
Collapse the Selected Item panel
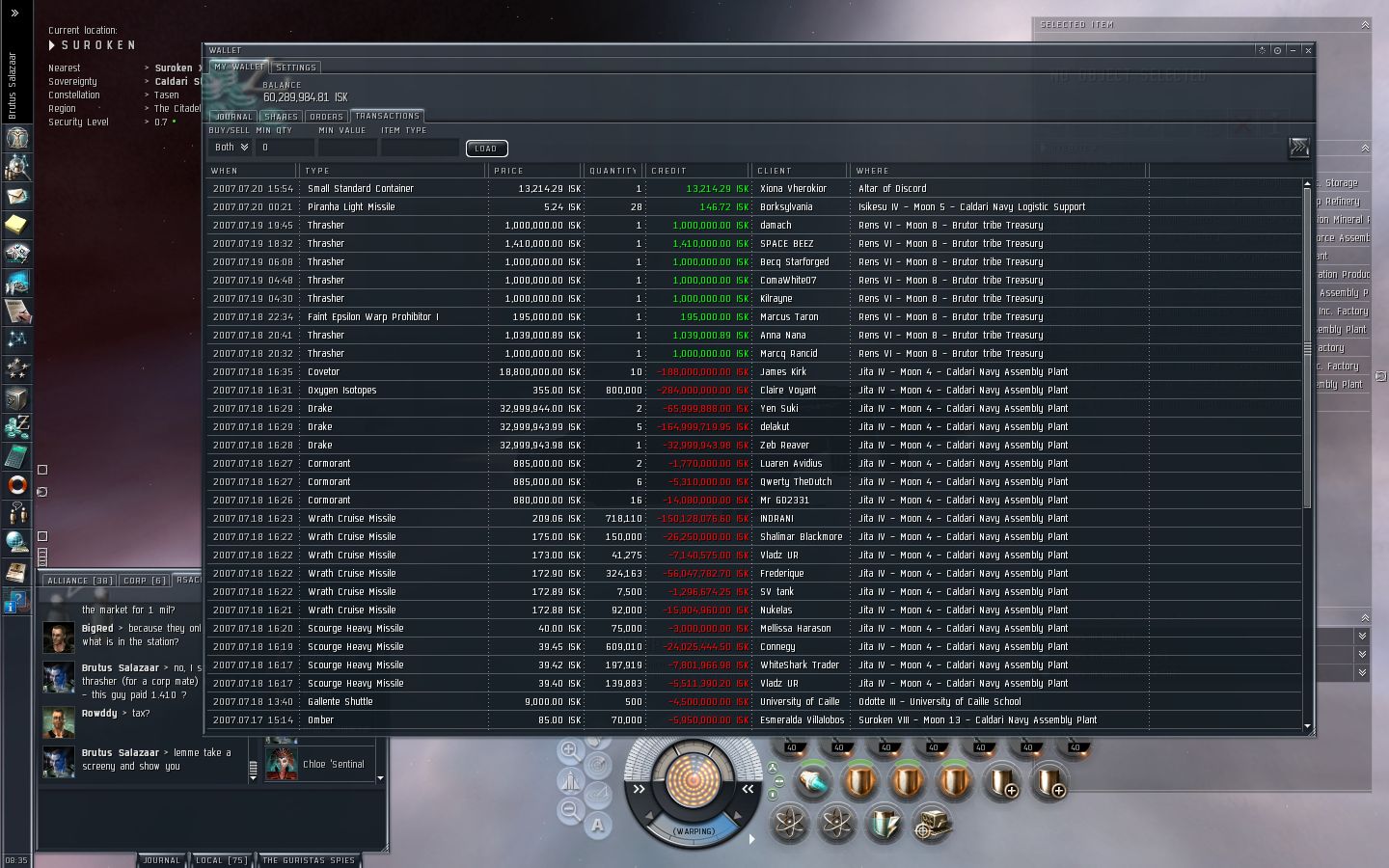pos(1364,24)
